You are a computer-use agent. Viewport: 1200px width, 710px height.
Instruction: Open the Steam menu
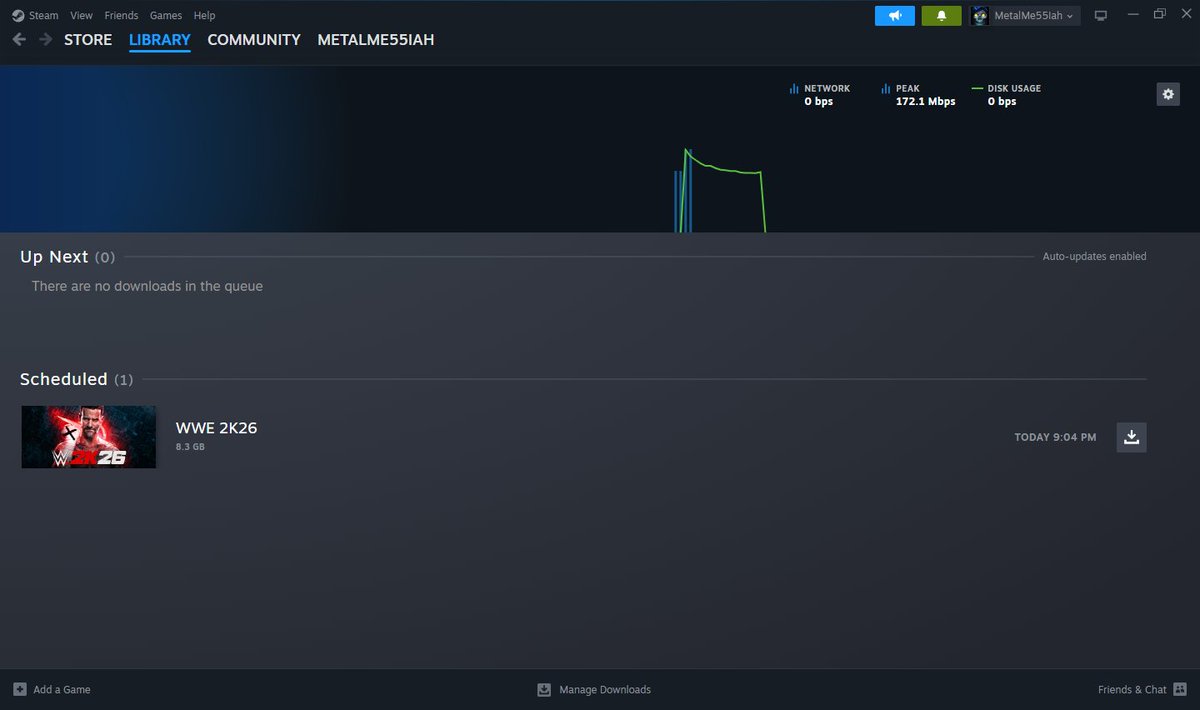coord(44,16)
